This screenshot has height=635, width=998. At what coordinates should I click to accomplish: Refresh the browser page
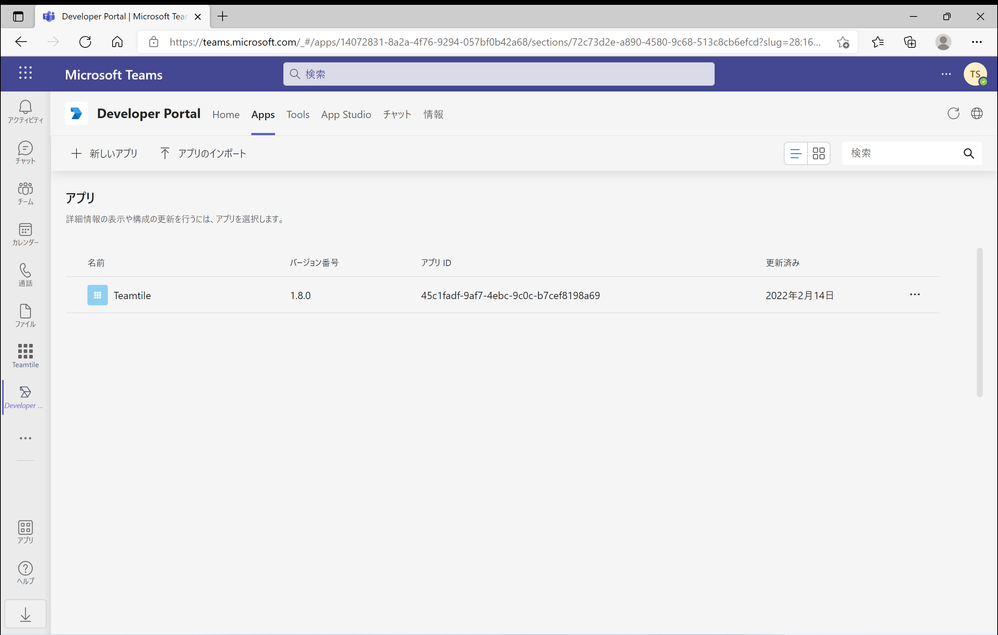85,42
